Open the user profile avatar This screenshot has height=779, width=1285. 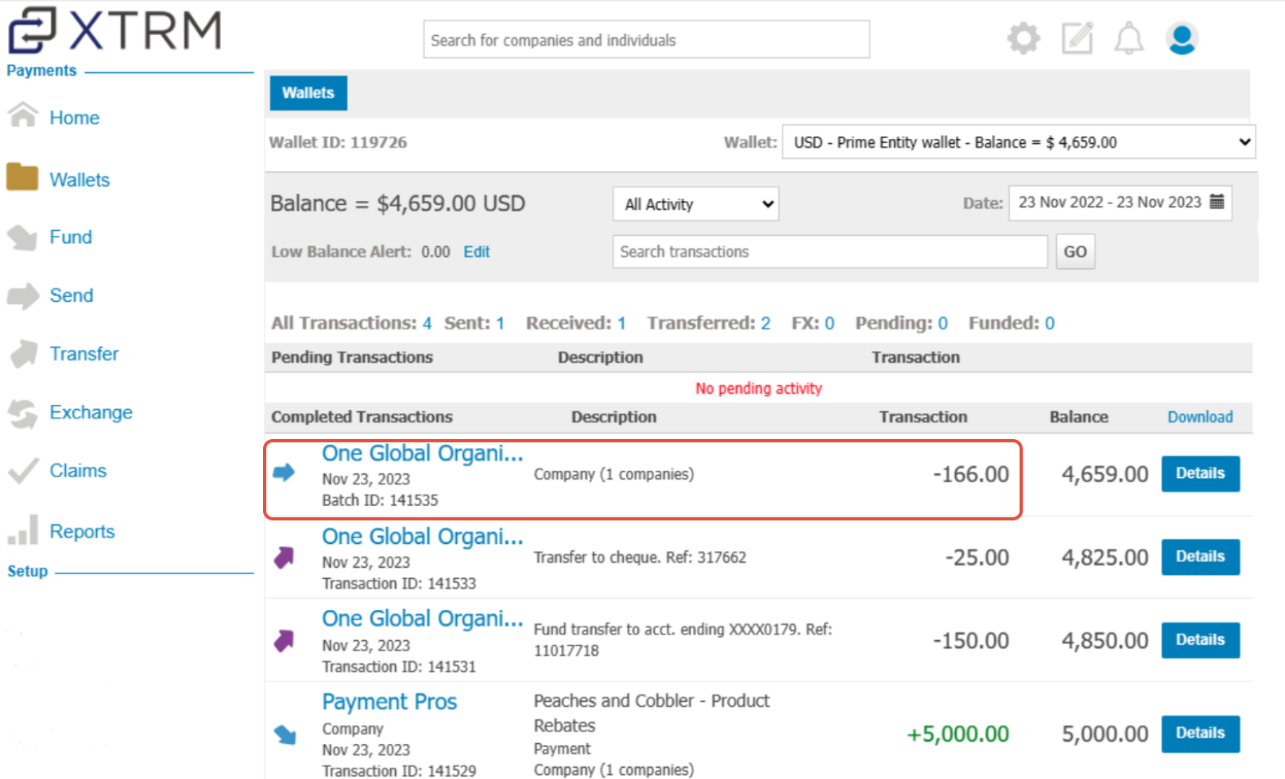point(1182,39)
